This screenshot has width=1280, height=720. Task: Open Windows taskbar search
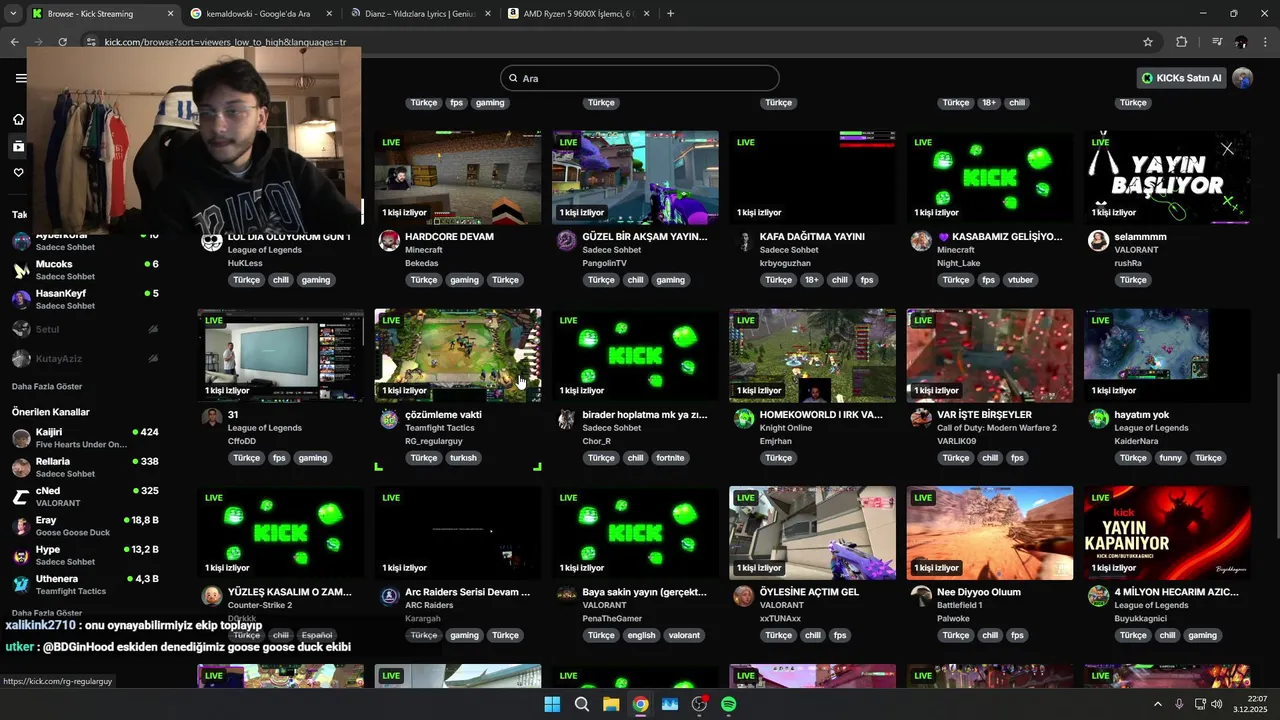(581, 704)
